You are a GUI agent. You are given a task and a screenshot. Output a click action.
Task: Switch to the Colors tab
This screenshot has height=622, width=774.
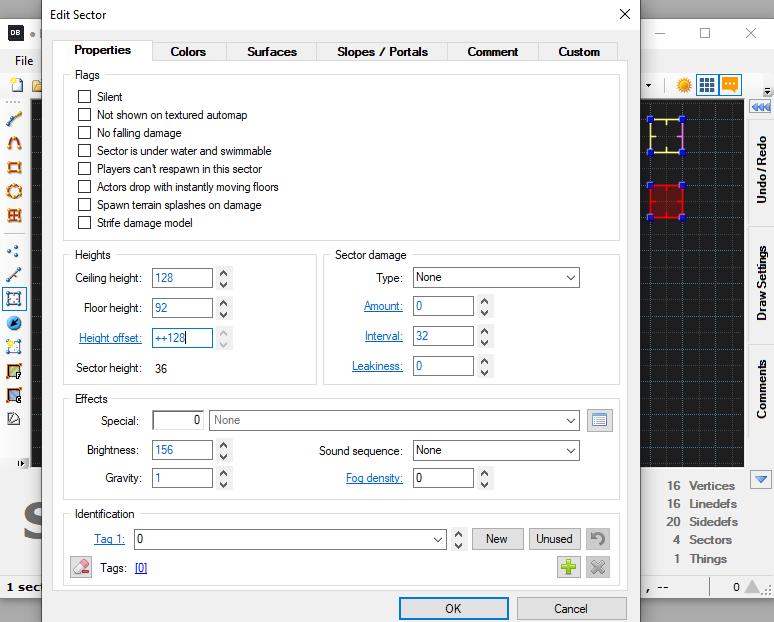(188, 52)
